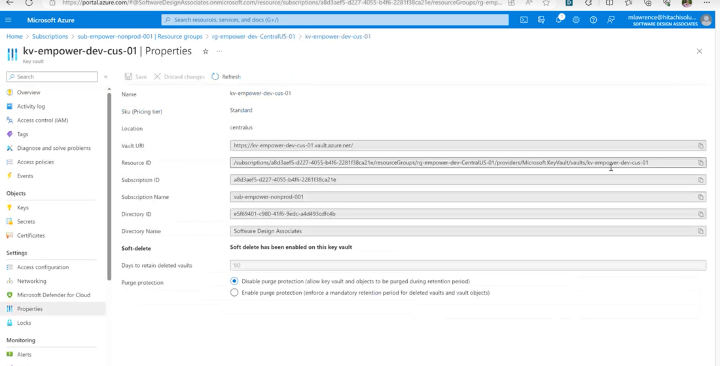Open Events in the resource menu
720x366 pixels.
[25, 176]
